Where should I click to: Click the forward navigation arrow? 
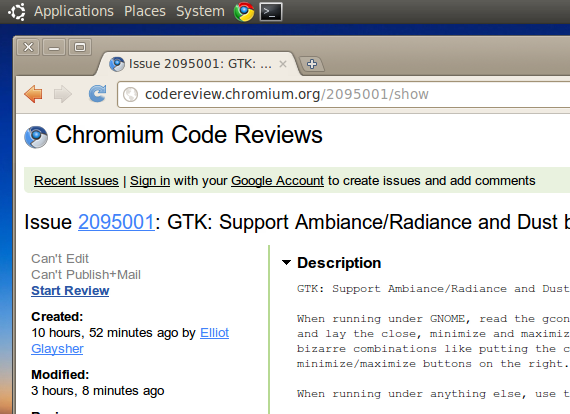pyautogui.click(x=63, y=94)
